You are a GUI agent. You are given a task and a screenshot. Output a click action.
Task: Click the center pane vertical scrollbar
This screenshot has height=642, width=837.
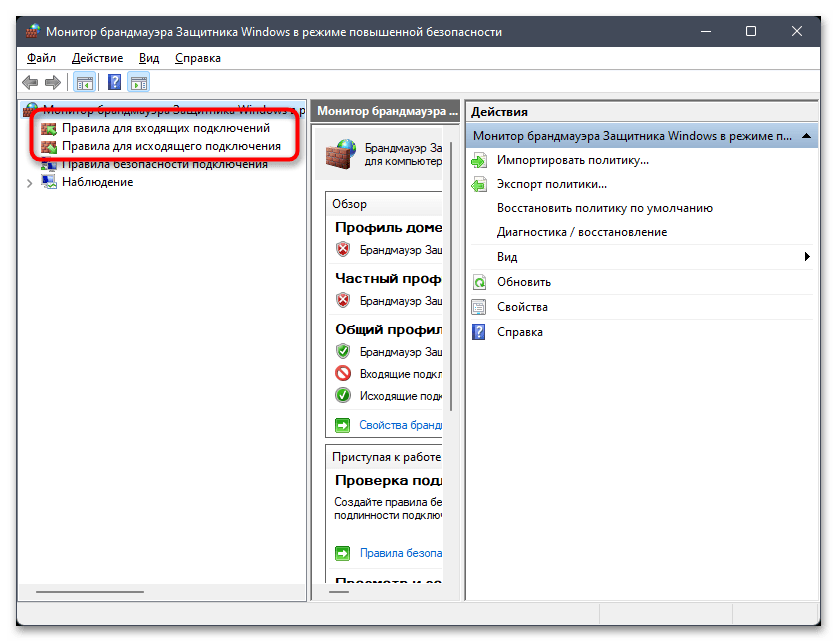pyautogui.click(x=451, y=276)
